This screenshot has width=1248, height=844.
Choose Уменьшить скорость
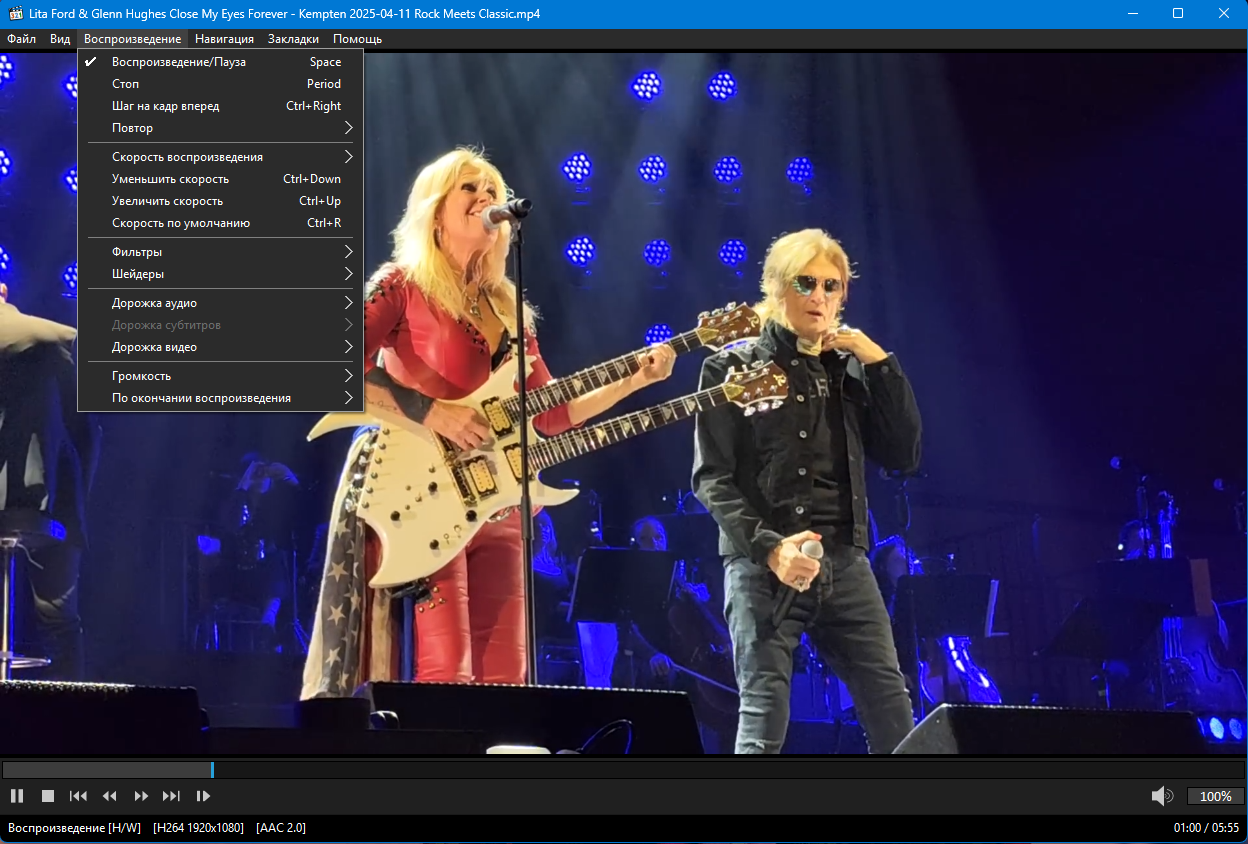point(220,179)
